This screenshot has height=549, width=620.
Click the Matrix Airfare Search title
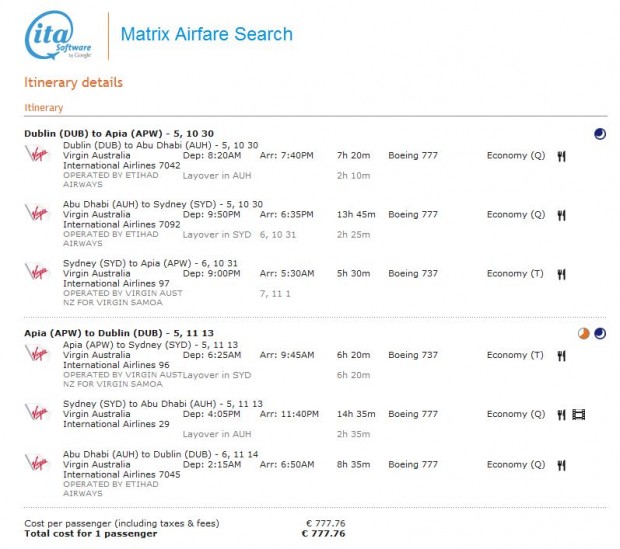pyautogui.click(x=206, y=34)
